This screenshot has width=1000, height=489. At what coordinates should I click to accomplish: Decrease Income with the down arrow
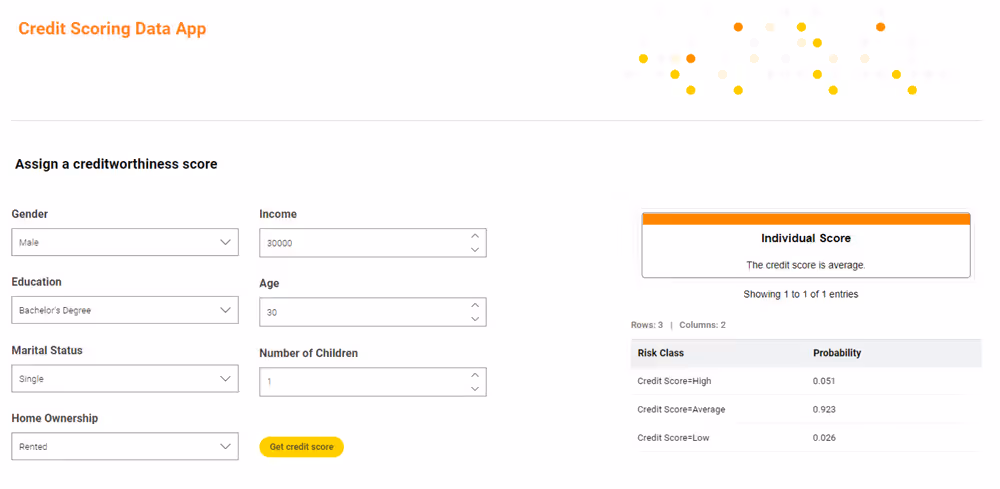coord(475,249)
